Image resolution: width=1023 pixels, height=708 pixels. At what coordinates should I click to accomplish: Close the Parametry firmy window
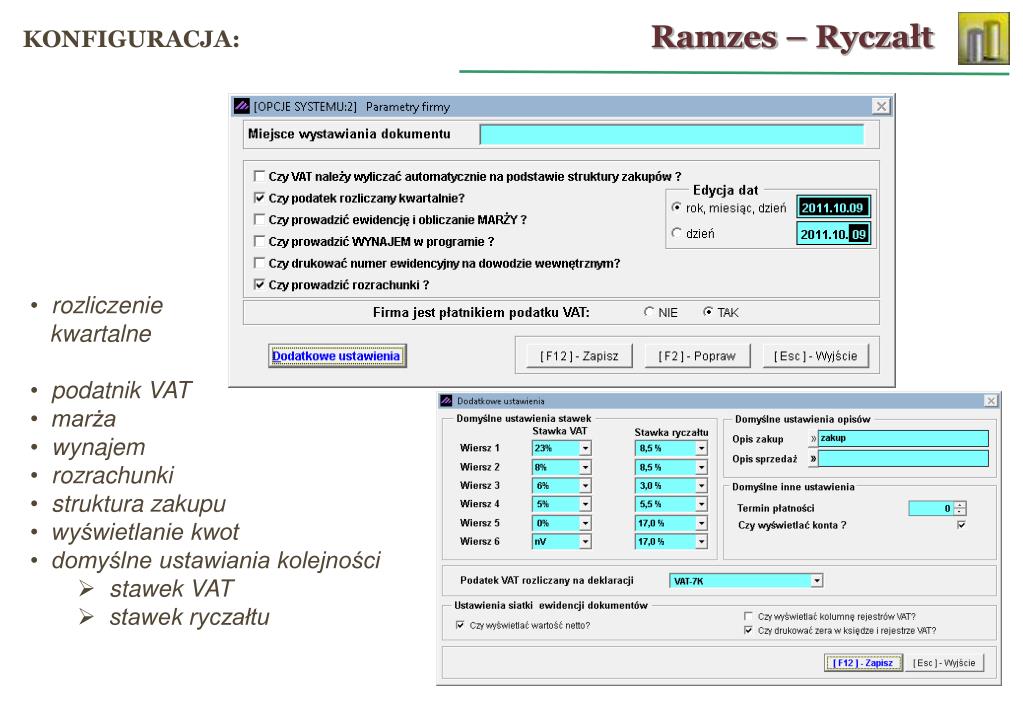pos(881,106)
